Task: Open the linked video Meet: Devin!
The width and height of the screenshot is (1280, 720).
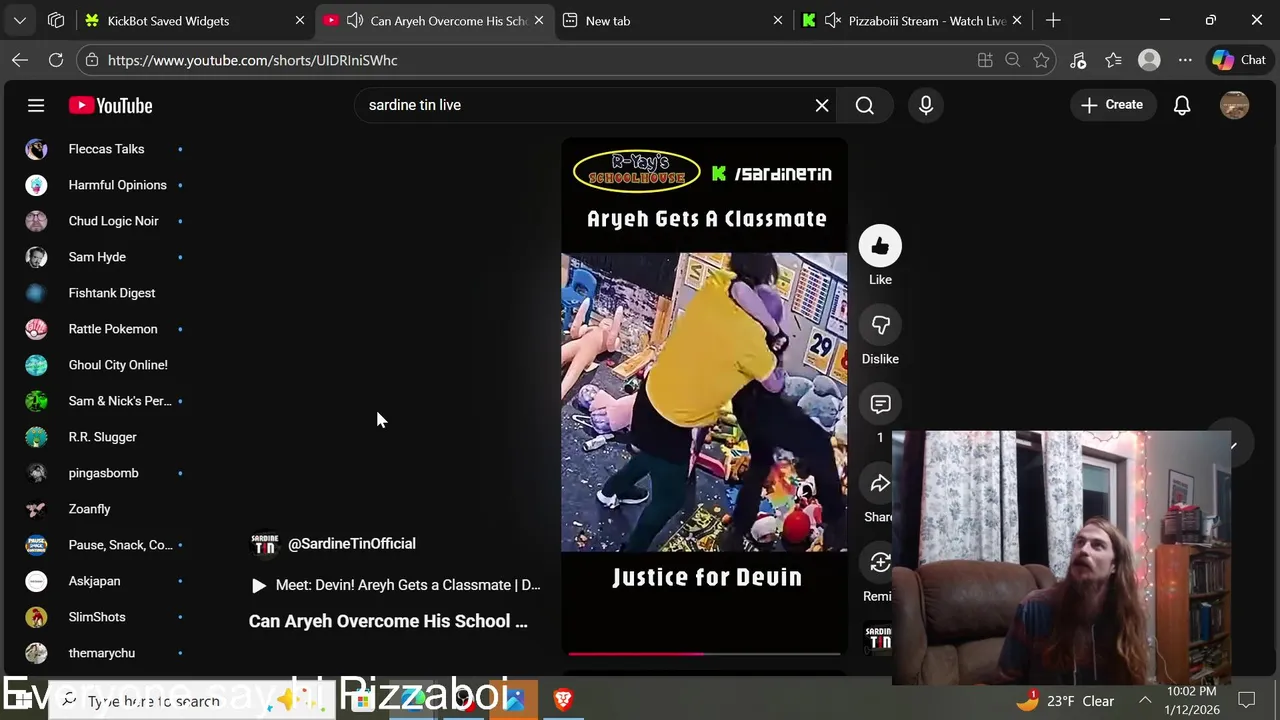Action: point(396,585)
